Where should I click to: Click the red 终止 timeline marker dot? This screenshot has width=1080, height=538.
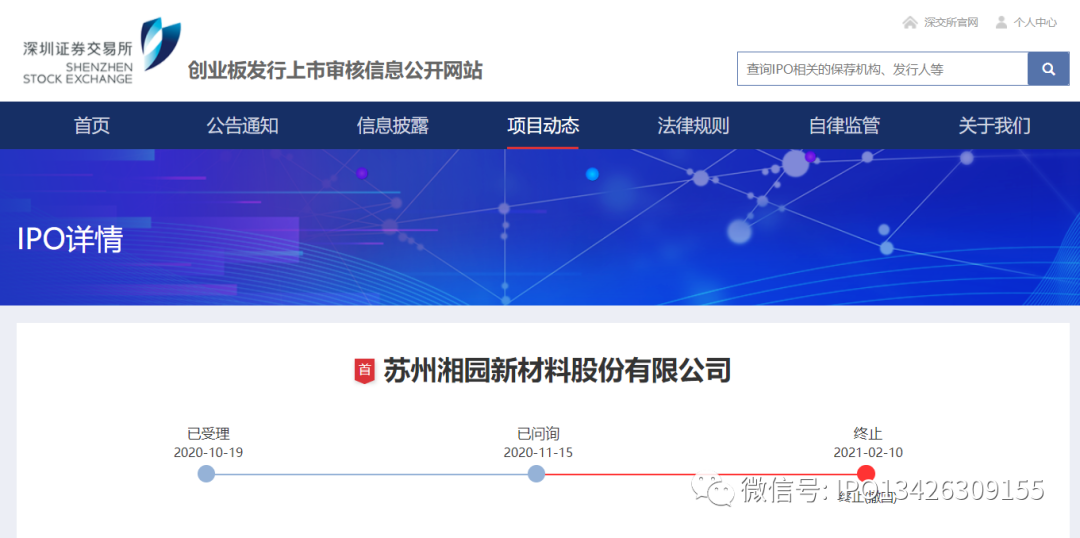tap(866, 474)
